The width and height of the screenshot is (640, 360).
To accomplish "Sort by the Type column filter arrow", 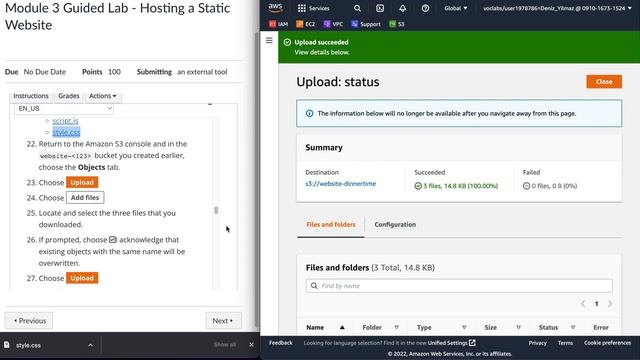I will [x=464, y=327].
